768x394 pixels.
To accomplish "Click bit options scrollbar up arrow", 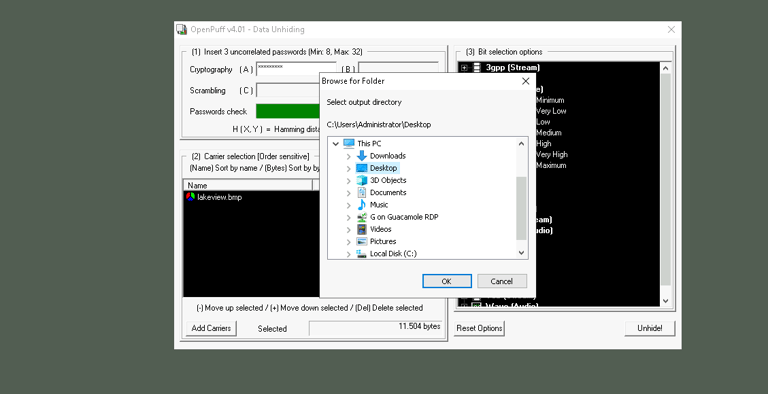I will click(x=665, y=68).
